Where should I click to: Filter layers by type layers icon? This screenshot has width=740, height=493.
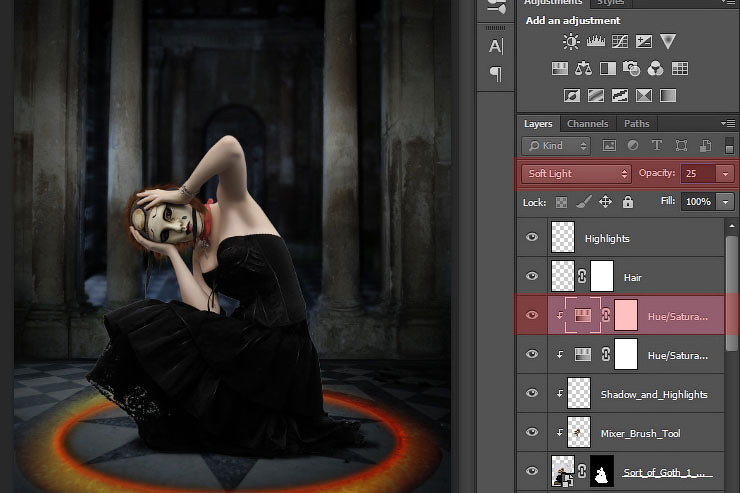tap(657, 146)
